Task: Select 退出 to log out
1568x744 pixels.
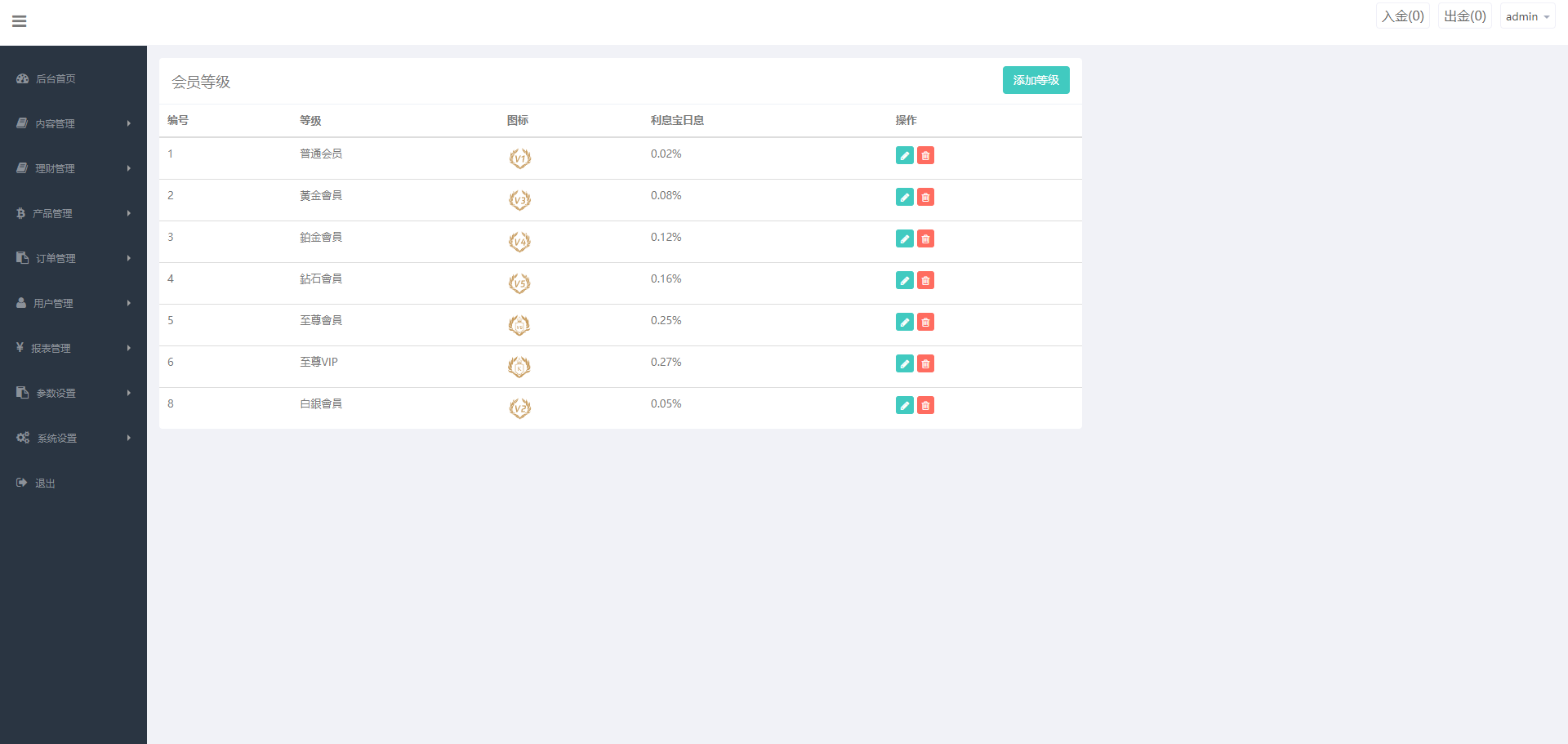Action: coord(45,483)
